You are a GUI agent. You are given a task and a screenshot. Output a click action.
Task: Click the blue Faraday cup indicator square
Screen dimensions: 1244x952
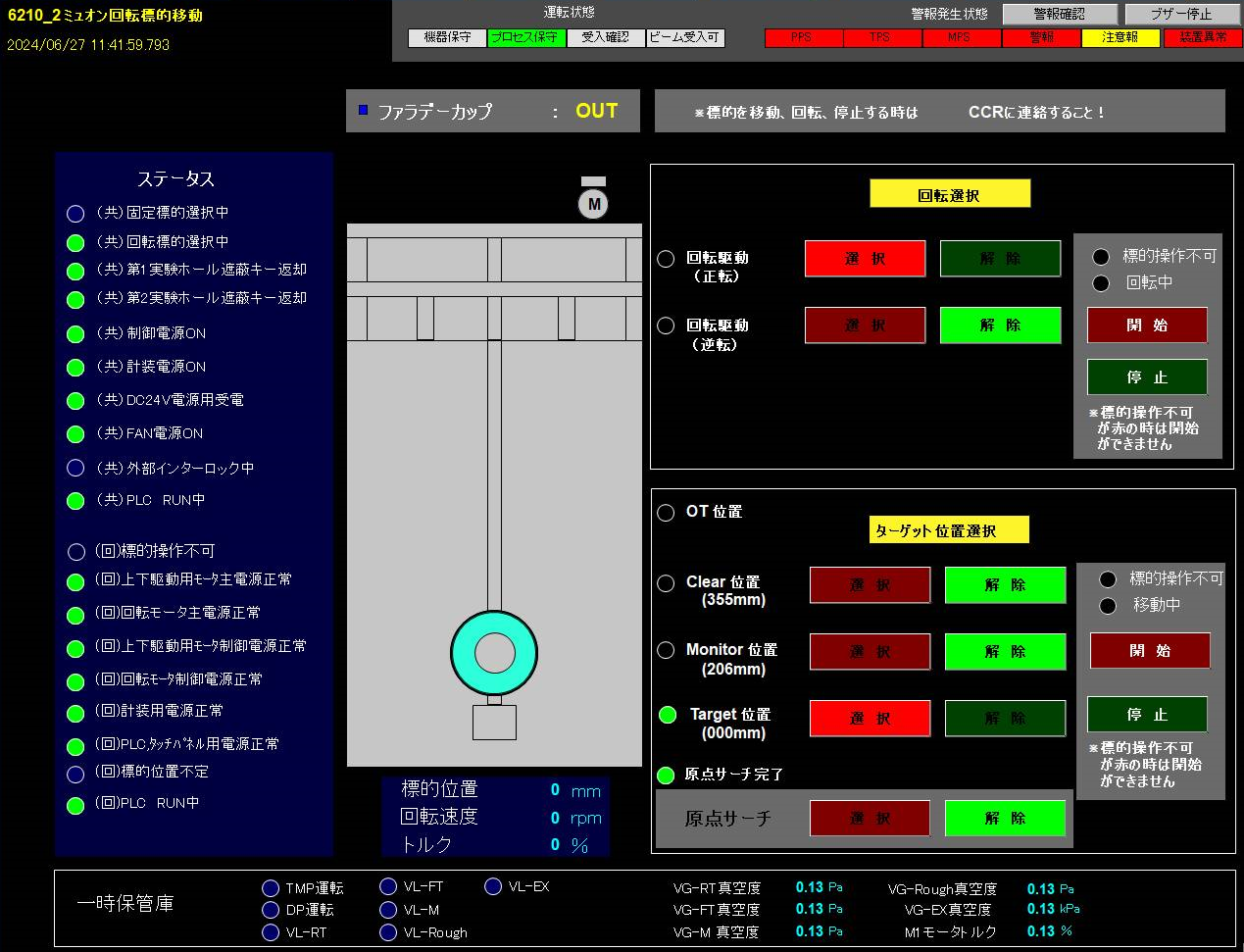pos(364,110)
